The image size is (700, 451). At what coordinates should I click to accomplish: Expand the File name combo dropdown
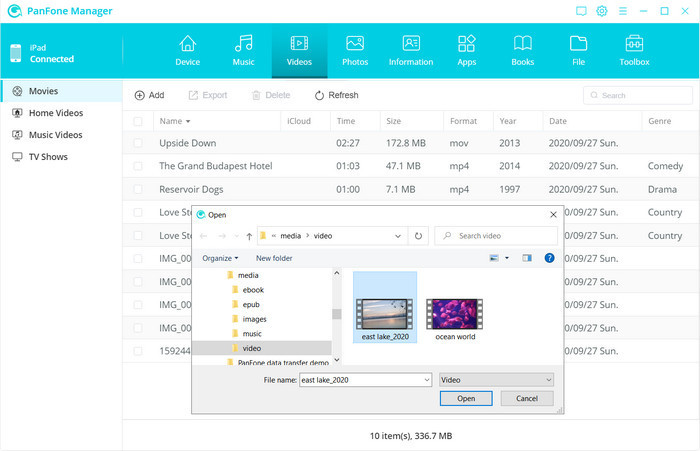tap(427, 380)
